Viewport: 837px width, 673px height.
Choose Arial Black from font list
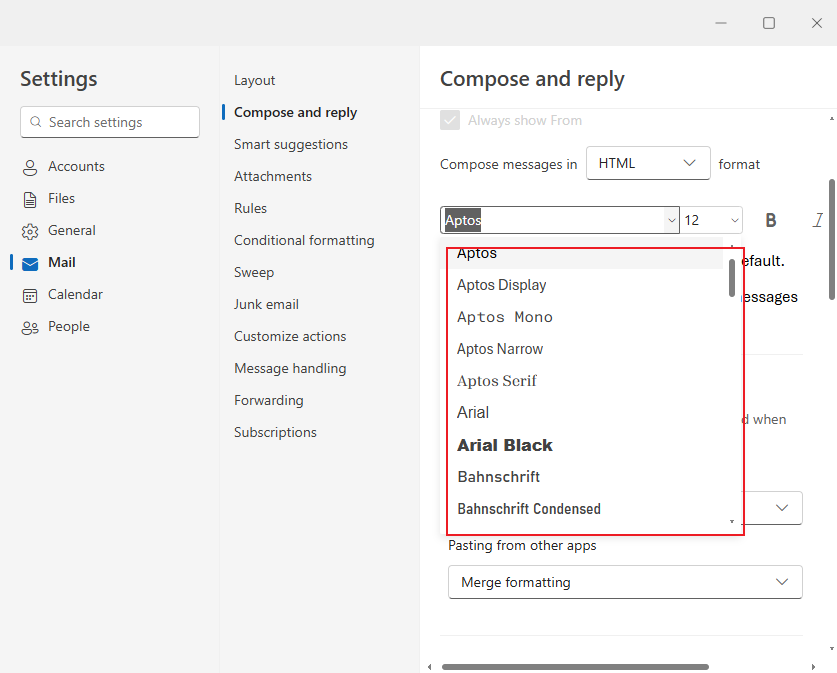505,445
